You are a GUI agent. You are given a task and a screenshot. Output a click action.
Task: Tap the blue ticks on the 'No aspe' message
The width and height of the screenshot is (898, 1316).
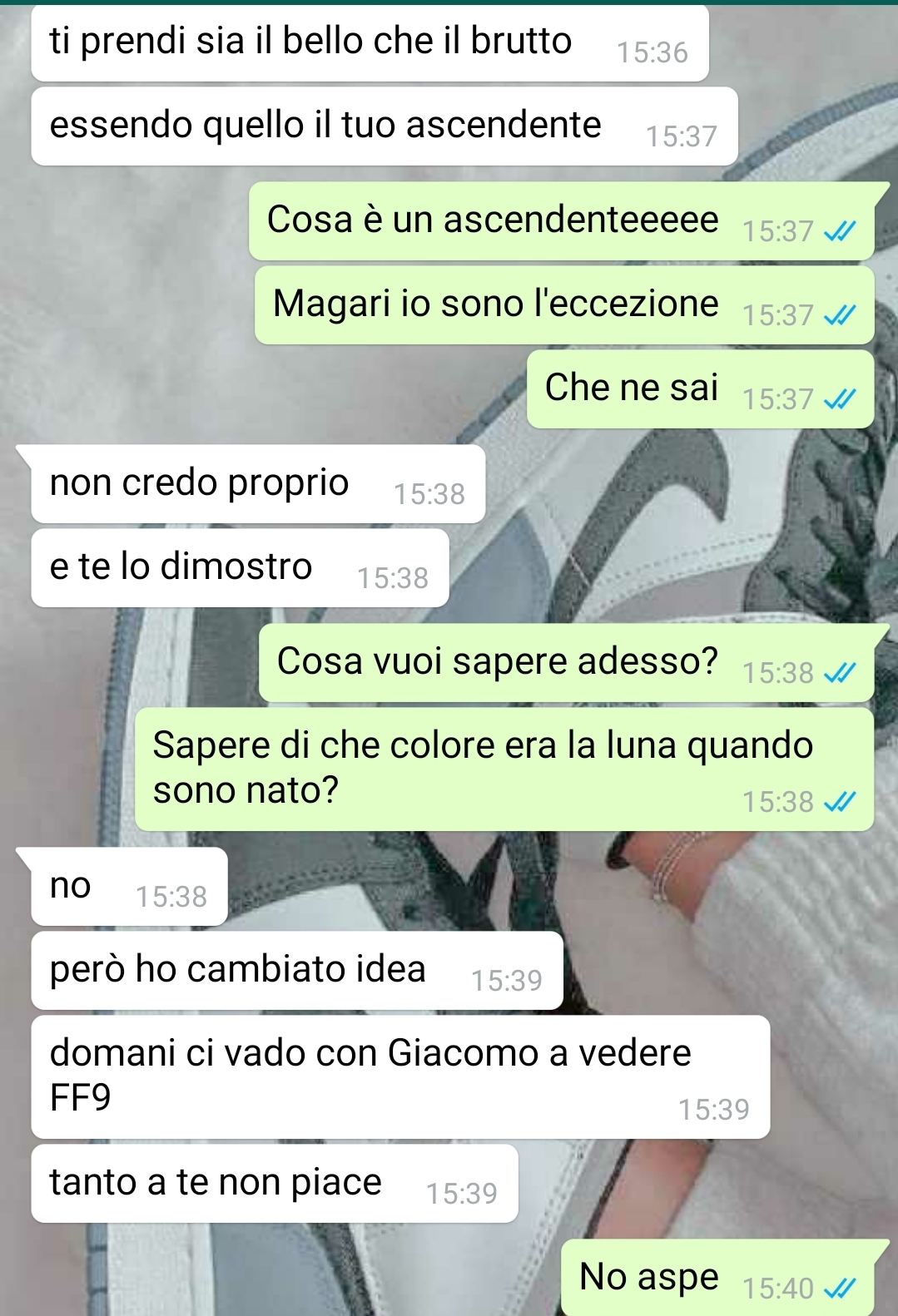click(839, 1289)
